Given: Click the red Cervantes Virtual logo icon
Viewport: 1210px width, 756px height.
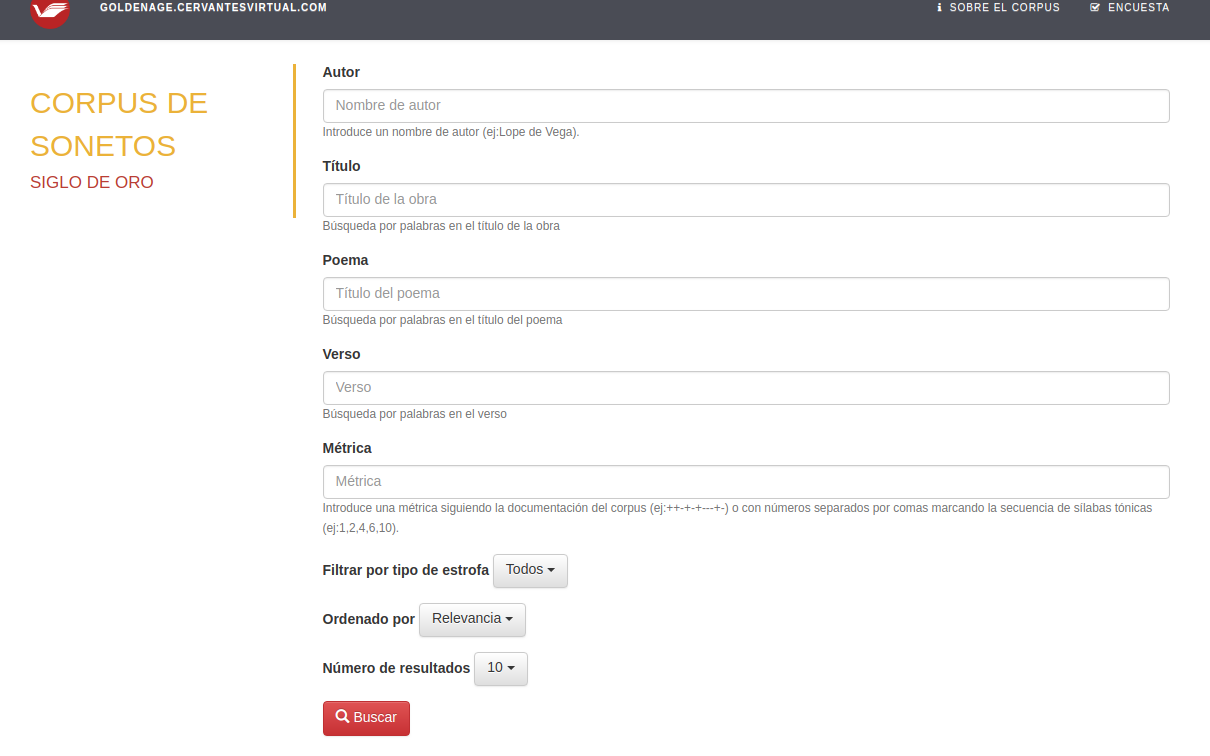Looking at the screenshot, I should (x=50, y=13).
